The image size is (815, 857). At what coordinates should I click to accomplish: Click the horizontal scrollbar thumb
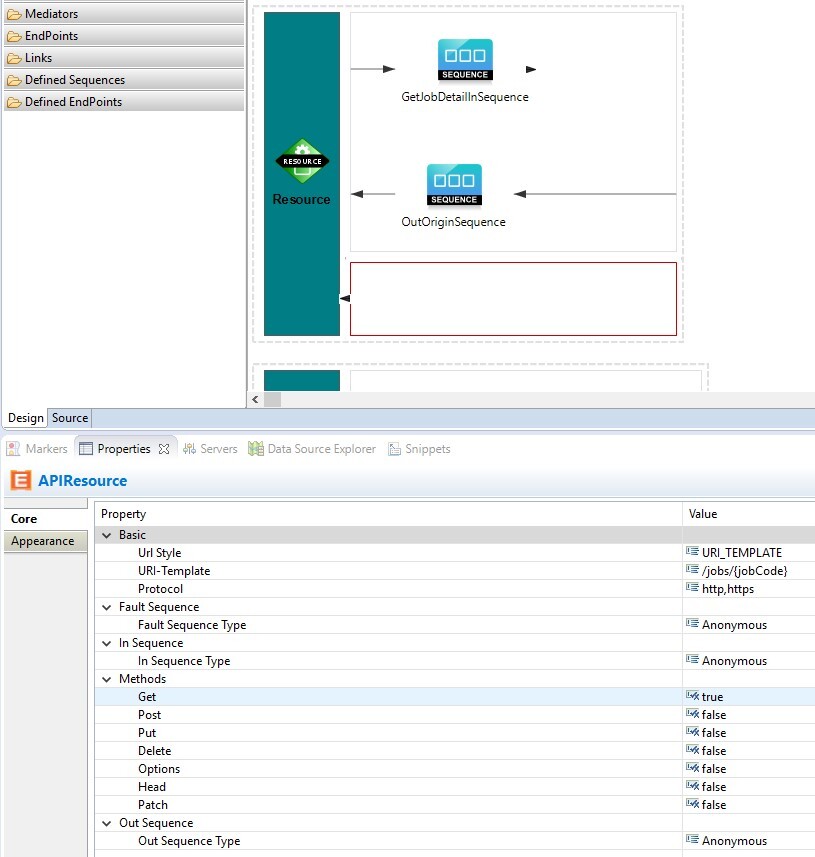click(272, 400)
